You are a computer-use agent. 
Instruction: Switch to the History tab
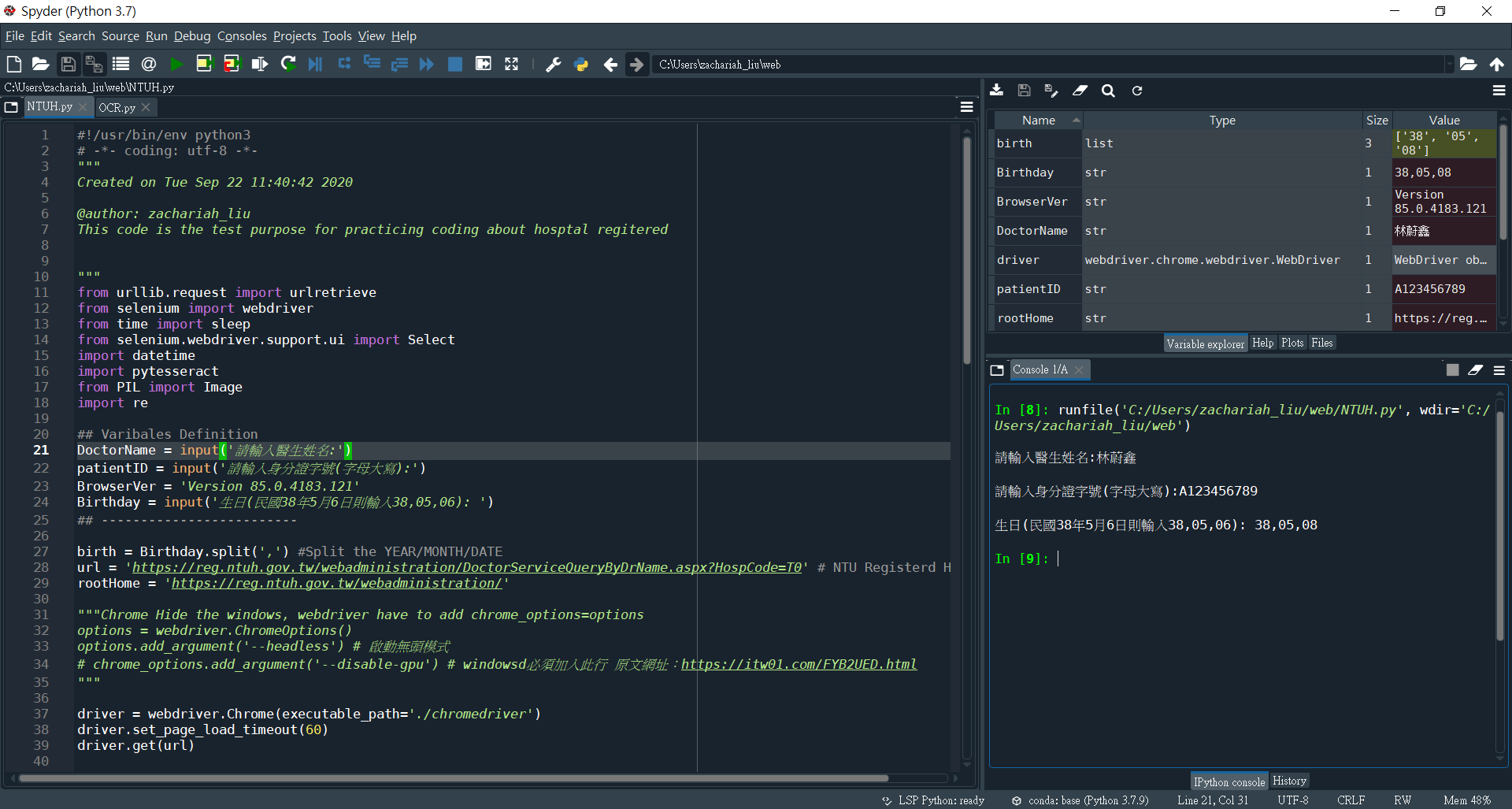(1289, 781)
